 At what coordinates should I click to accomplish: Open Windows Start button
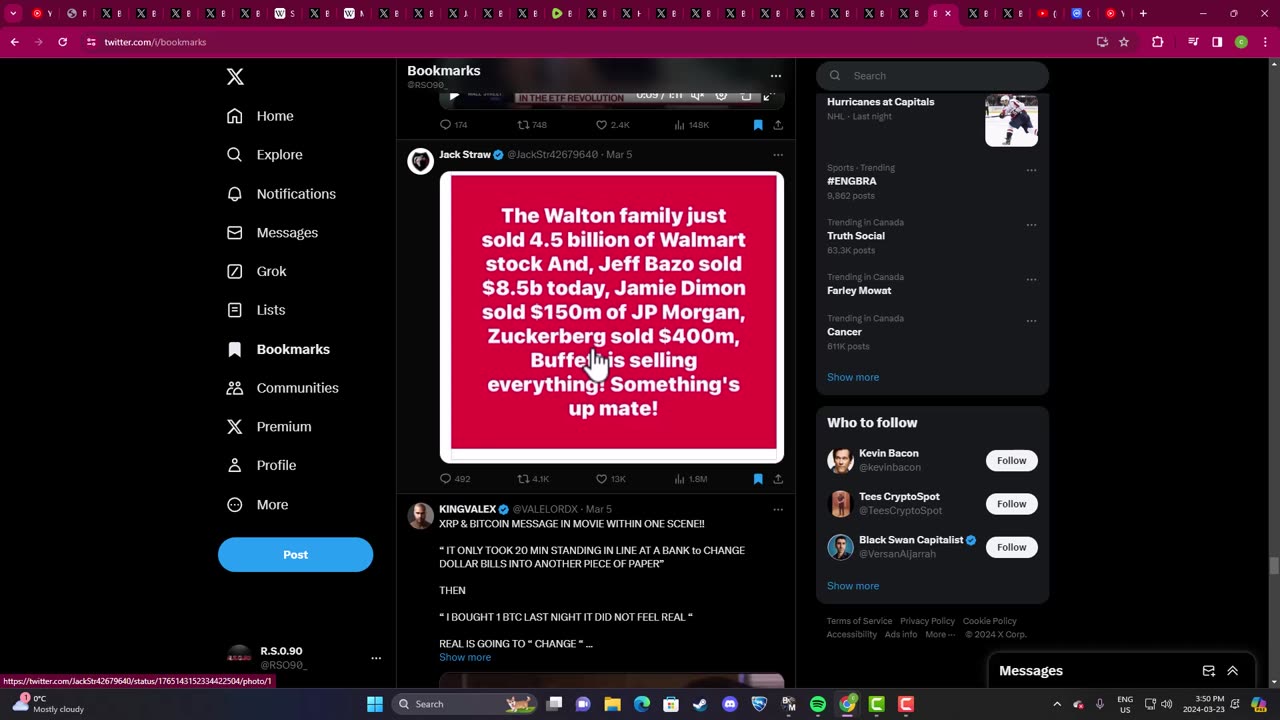click(375, 704)
